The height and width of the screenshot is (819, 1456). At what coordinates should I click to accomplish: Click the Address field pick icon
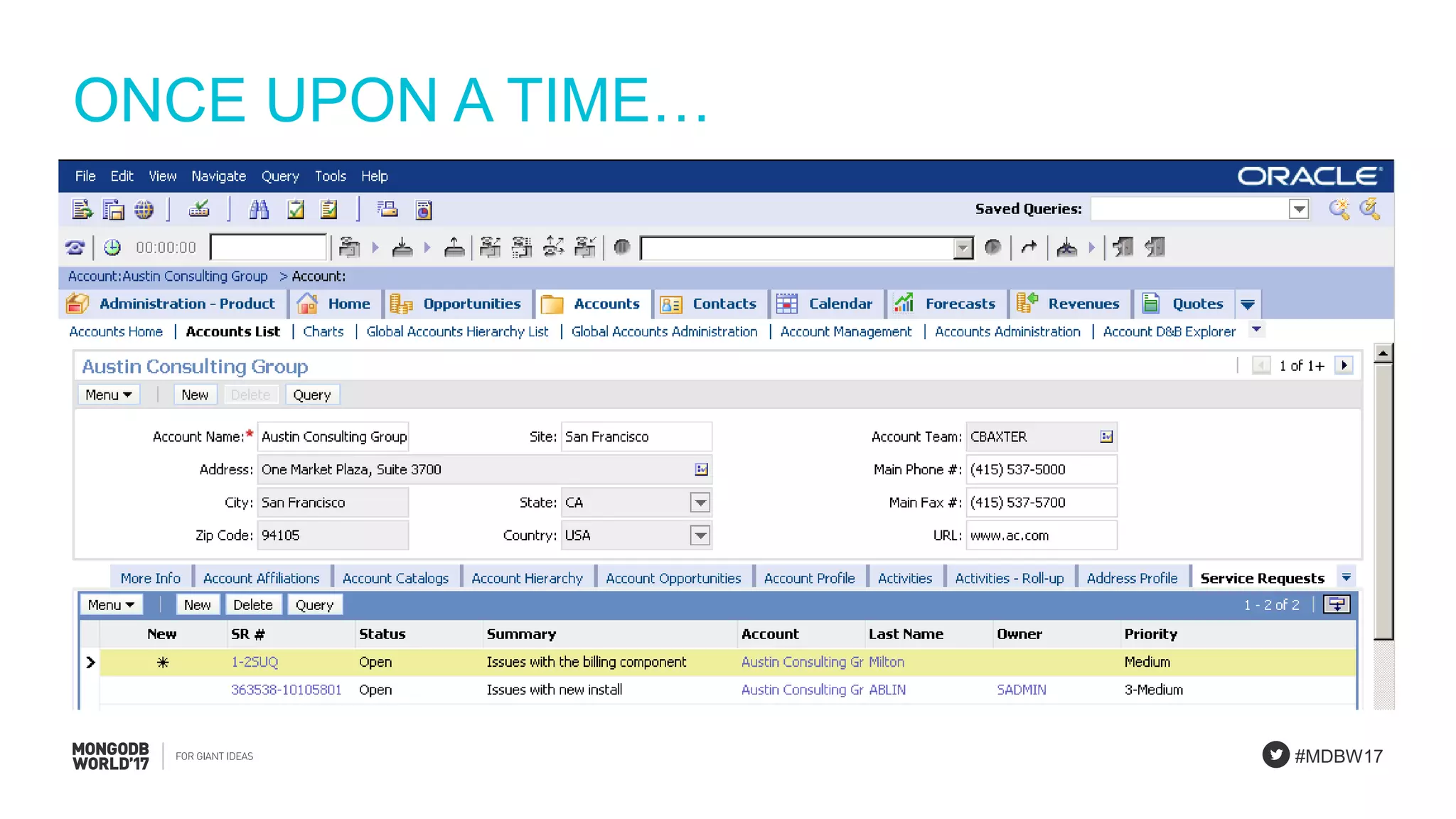coord(701,469)
